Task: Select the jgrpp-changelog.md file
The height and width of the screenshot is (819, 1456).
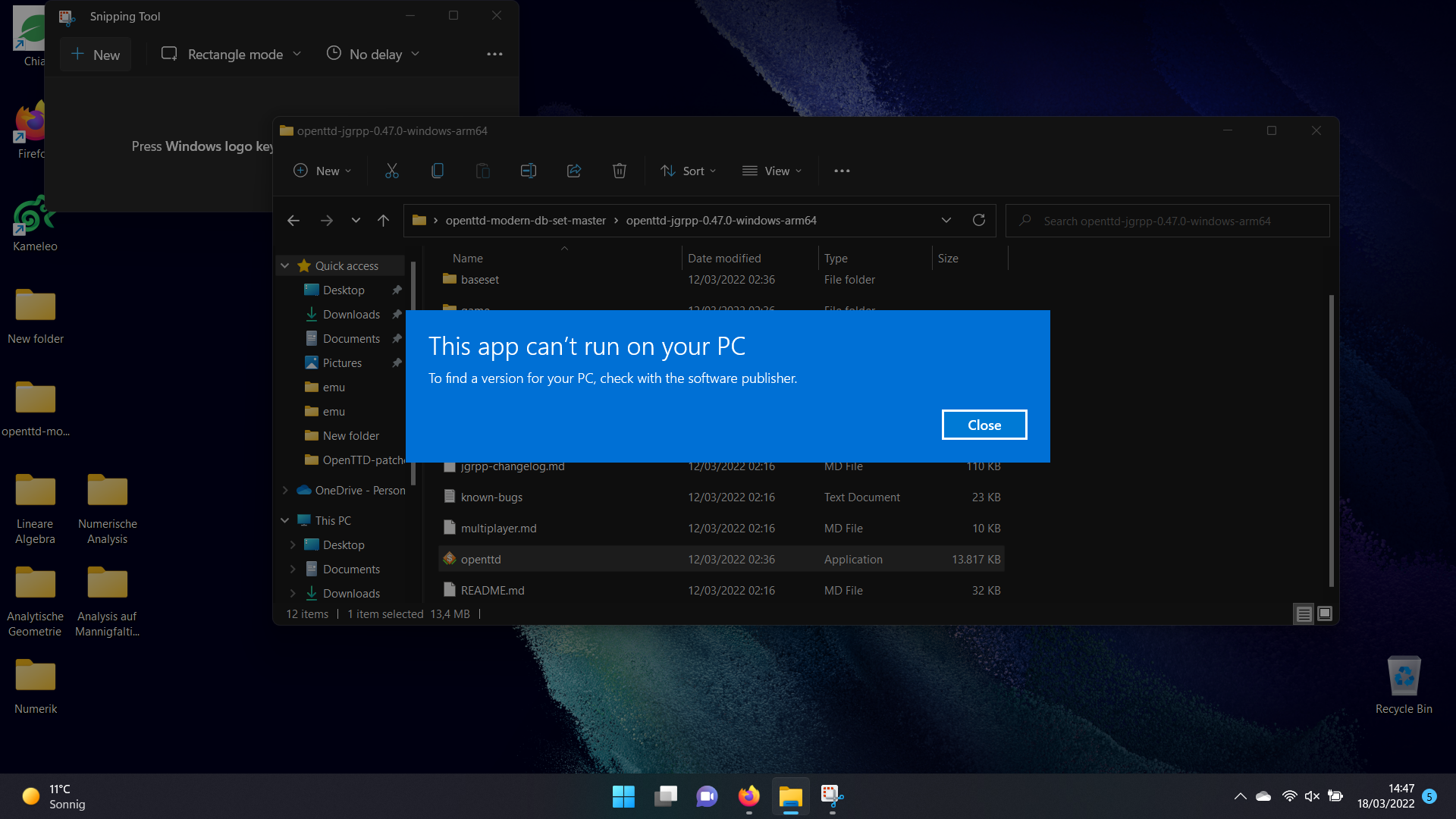Action: [721, 468]
